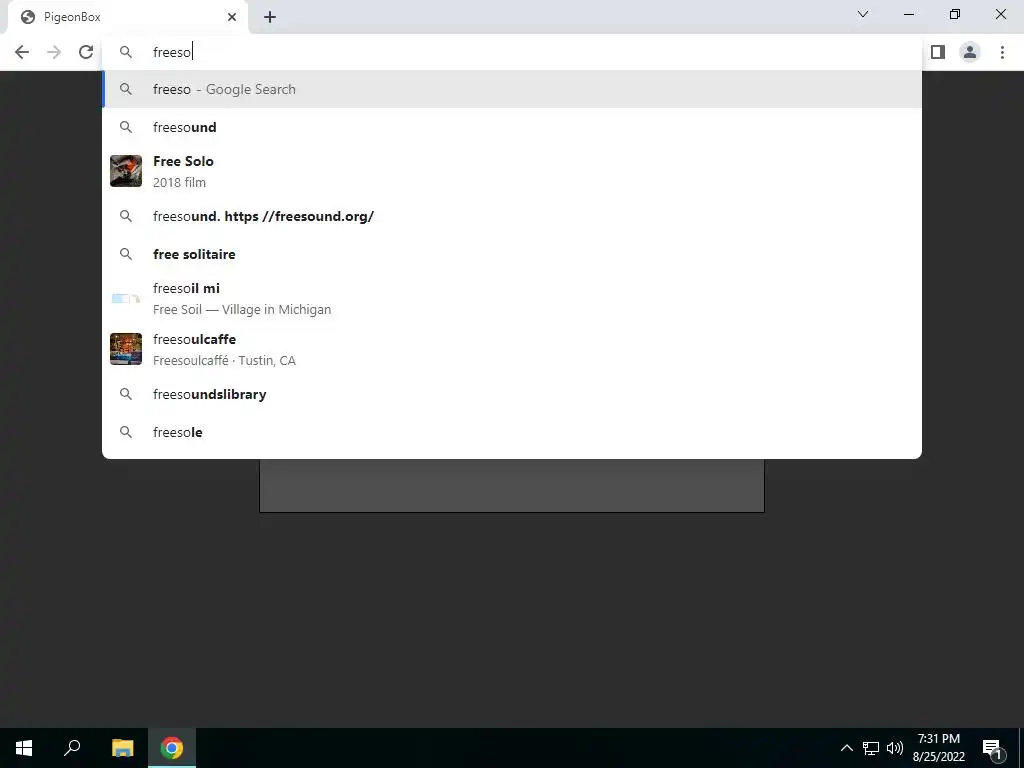Click the Freesoulcaffé photo thumbnail
The width and height of the screenshot is (1024, 768).
coord(126,349)
